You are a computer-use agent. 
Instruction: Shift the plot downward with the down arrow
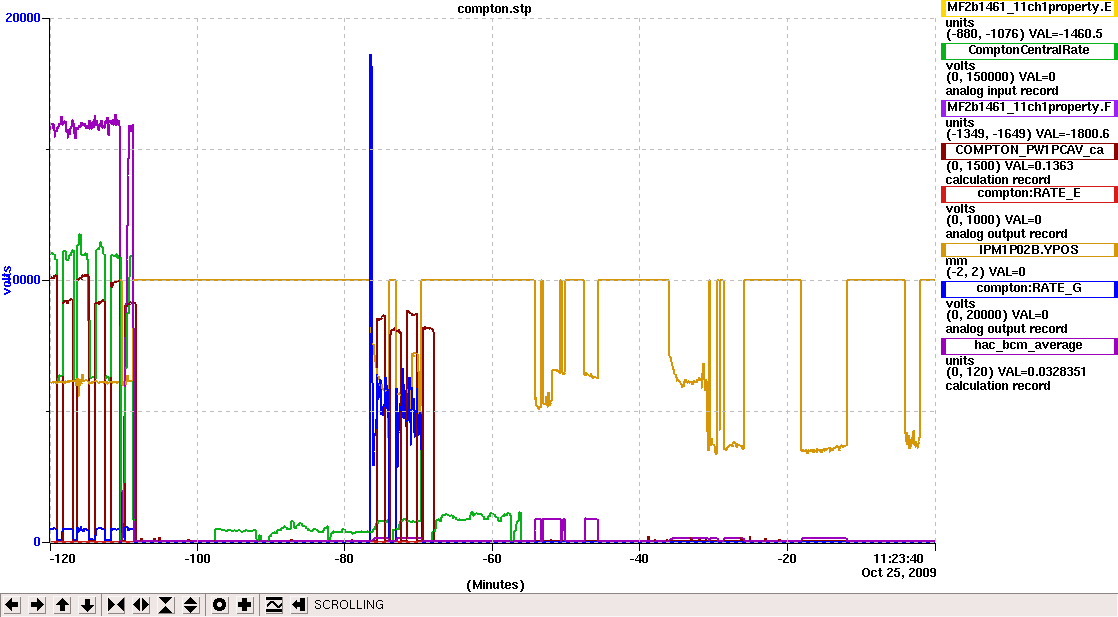pos(87,605)
